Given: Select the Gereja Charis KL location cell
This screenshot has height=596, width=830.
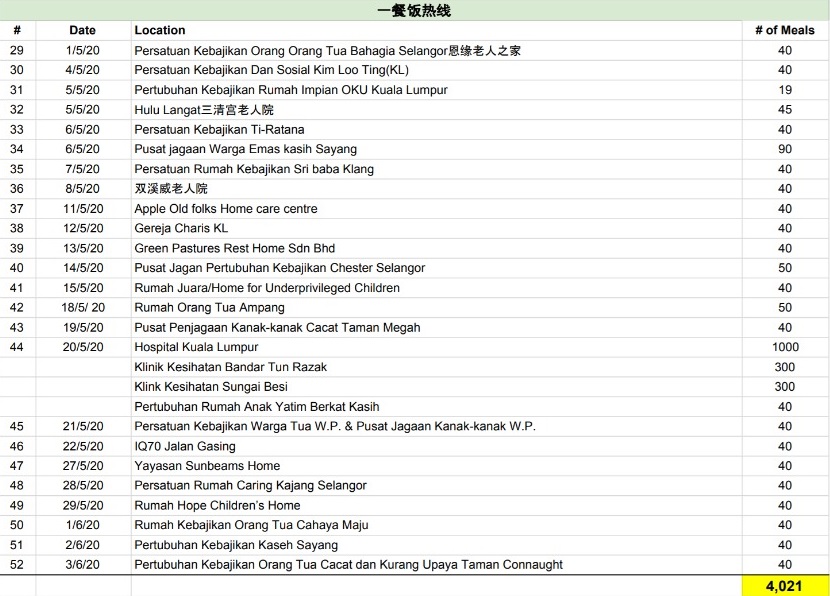Looking at the screenshot, I should pos(181,228).
